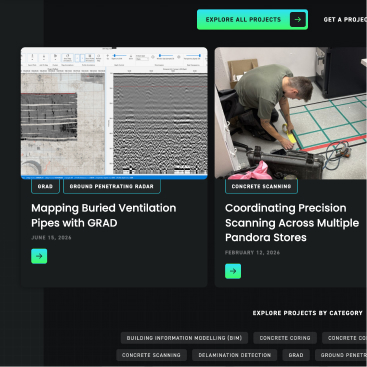Viewport: 367px width, 367px height.
Task: Filter by Concrete Coring category
Action: coord(285,338)
